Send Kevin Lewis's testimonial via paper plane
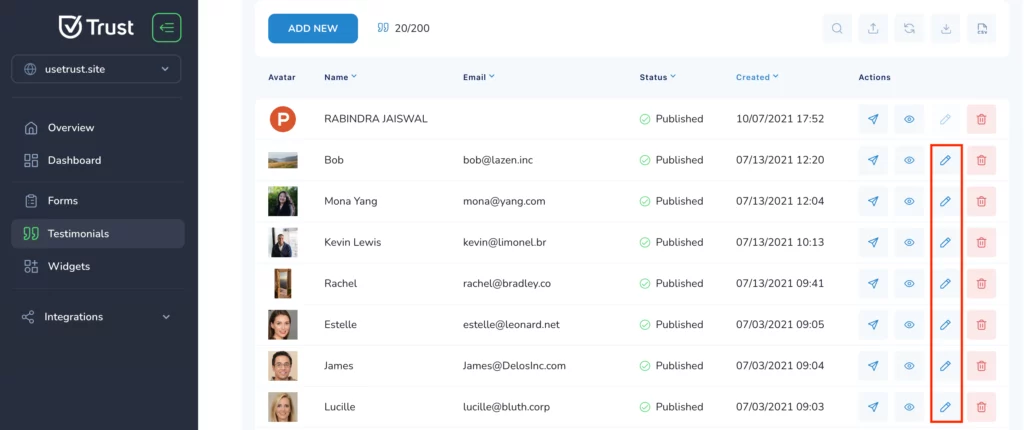This screenshot has width=1024, height=430. [x=873, y=242]
